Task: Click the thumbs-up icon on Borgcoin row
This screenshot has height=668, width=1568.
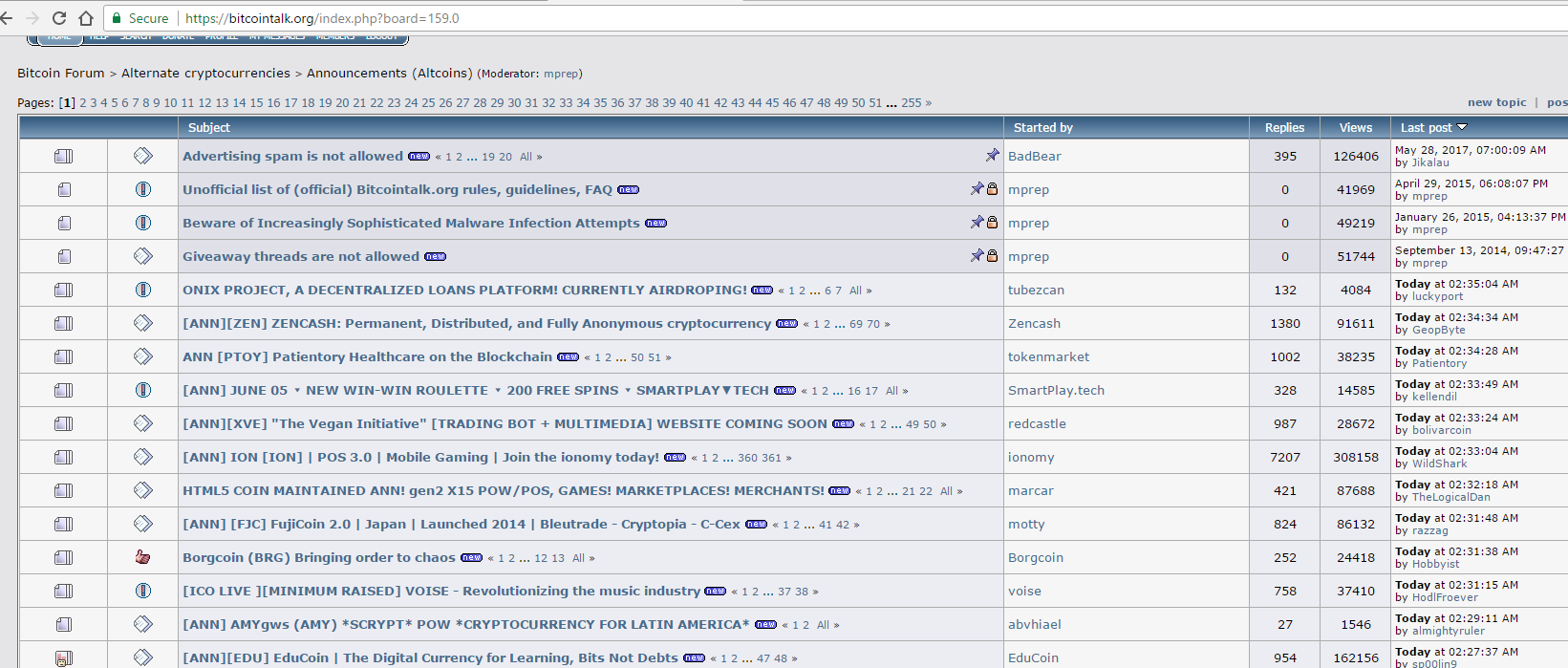Action: click(x=142, y=557)
